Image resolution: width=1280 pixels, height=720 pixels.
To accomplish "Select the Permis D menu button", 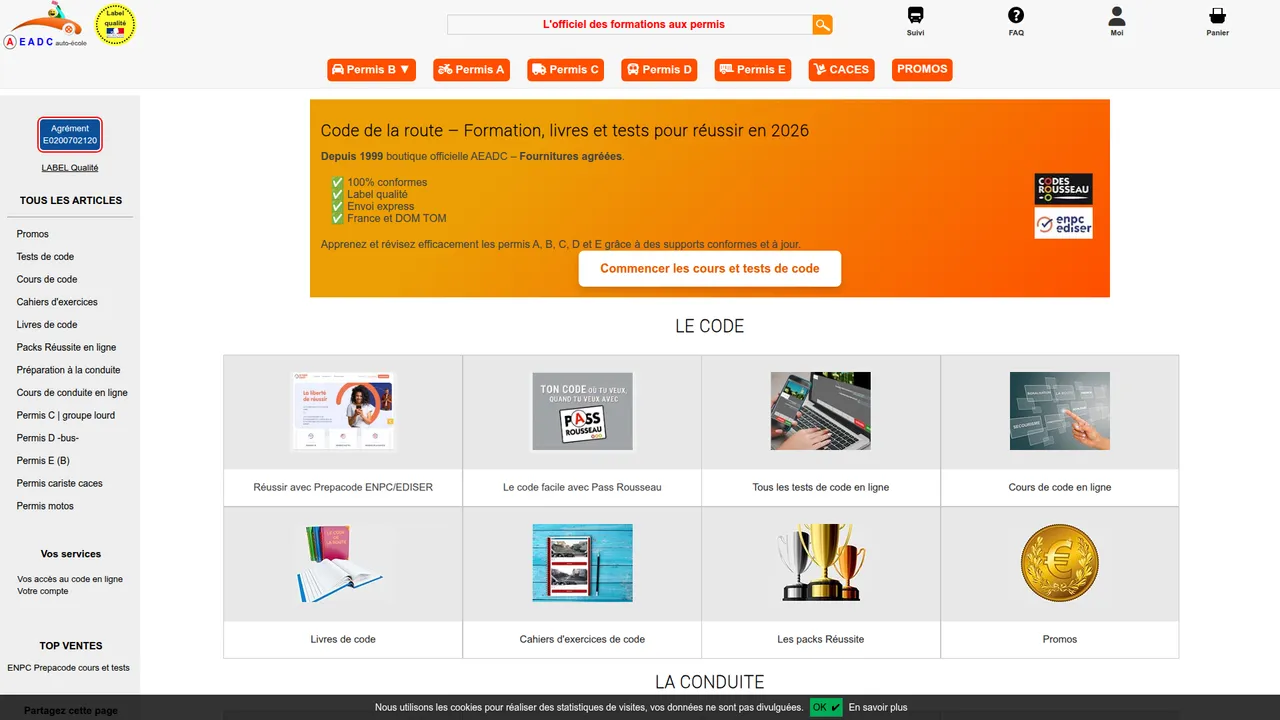I will (659, 70).
